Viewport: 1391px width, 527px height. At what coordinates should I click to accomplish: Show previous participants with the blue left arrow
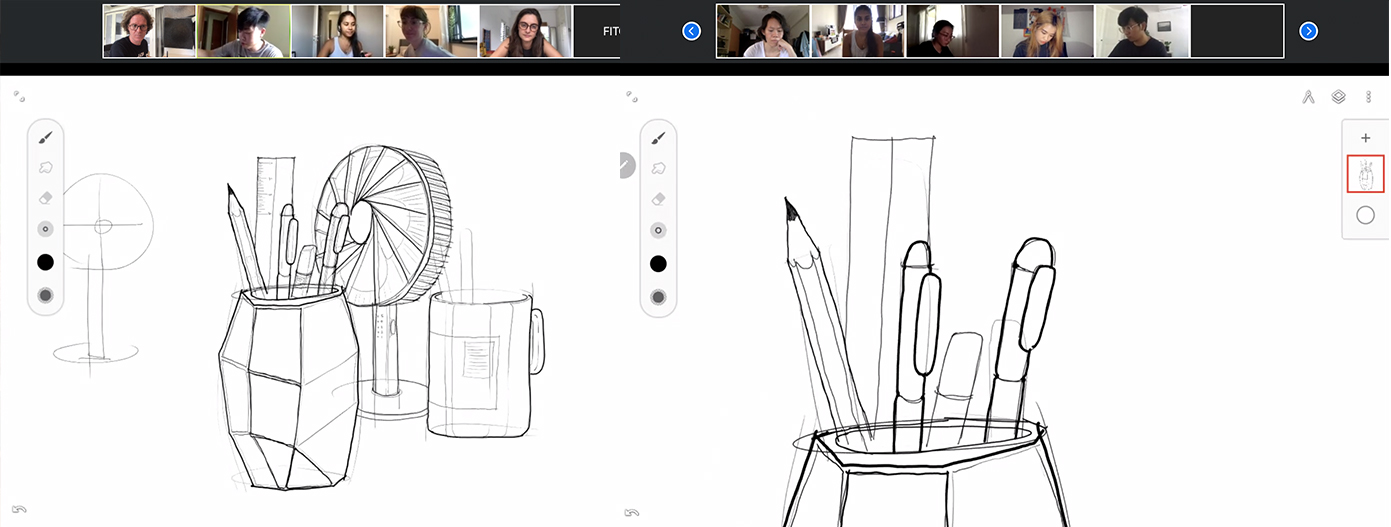(x=691, y=31)
